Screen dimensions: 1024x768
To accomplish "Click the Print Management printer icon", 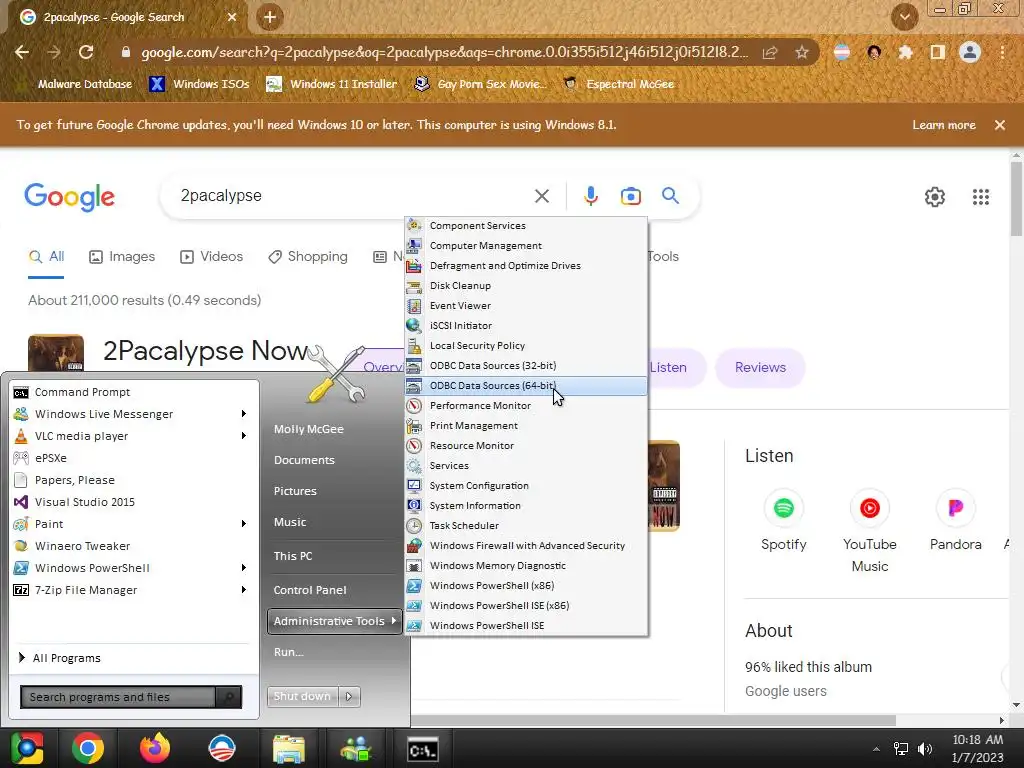I will tap(414, 426).
